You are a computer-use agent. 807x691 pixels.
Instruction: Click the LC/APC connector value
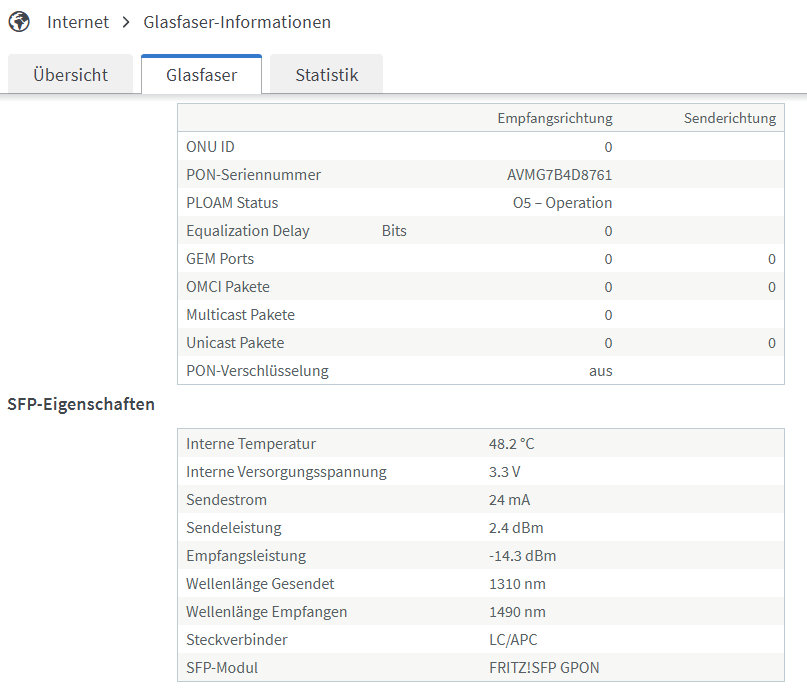(513, 640)
